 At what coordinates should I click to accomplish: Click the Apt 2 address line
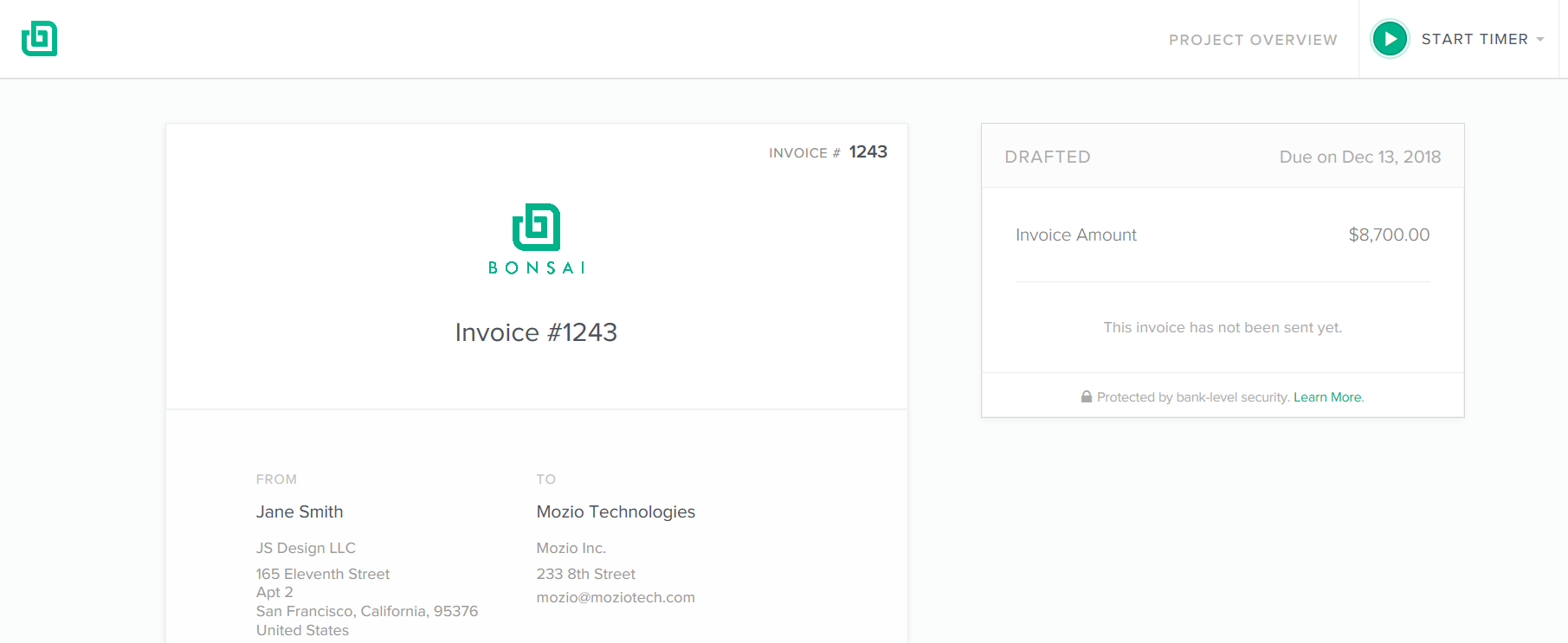click(274, 592)
